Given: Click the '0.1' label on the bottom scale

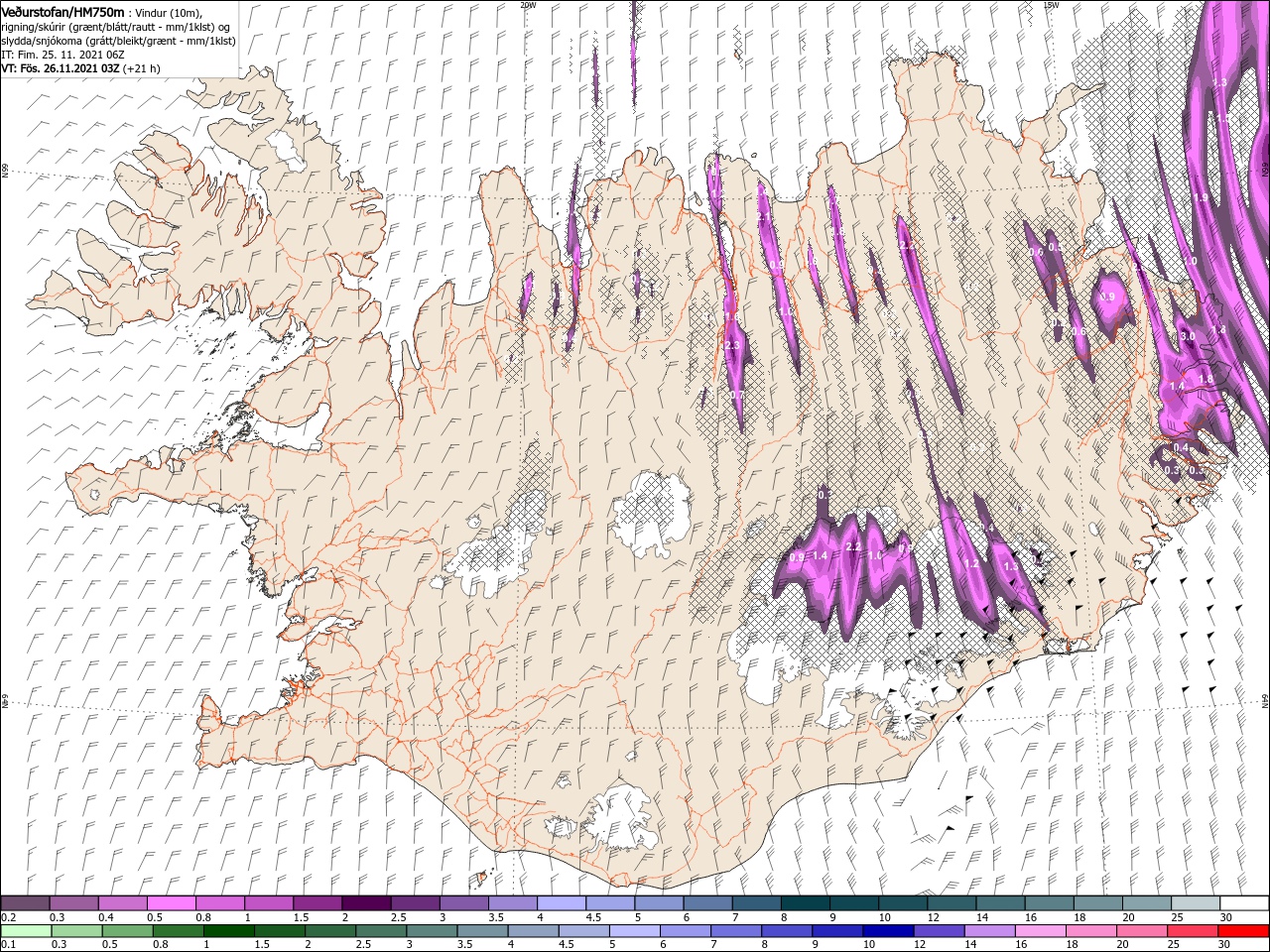Looking at the screenshot, I should click(x=8, y=945).
